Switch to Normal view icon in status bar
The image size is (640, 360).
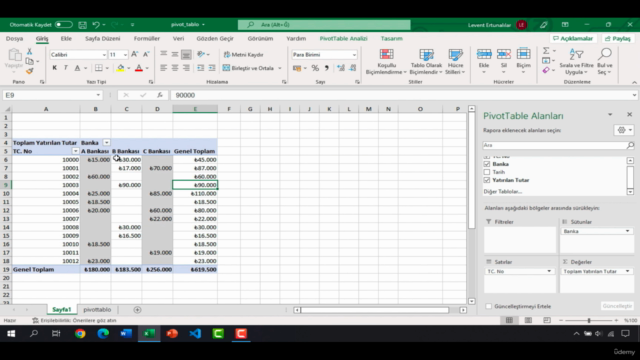coord(509,320)
